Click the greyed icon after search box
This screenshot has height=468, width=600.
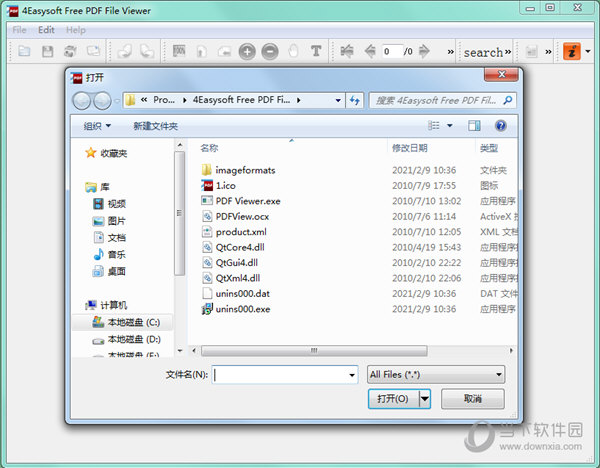pos(532,51)
